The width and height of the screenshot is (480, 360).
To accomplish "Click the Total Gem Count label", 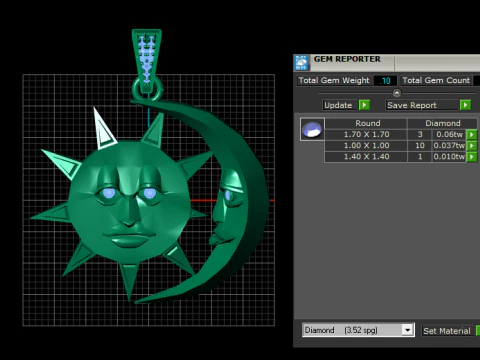I will point(436,81).
